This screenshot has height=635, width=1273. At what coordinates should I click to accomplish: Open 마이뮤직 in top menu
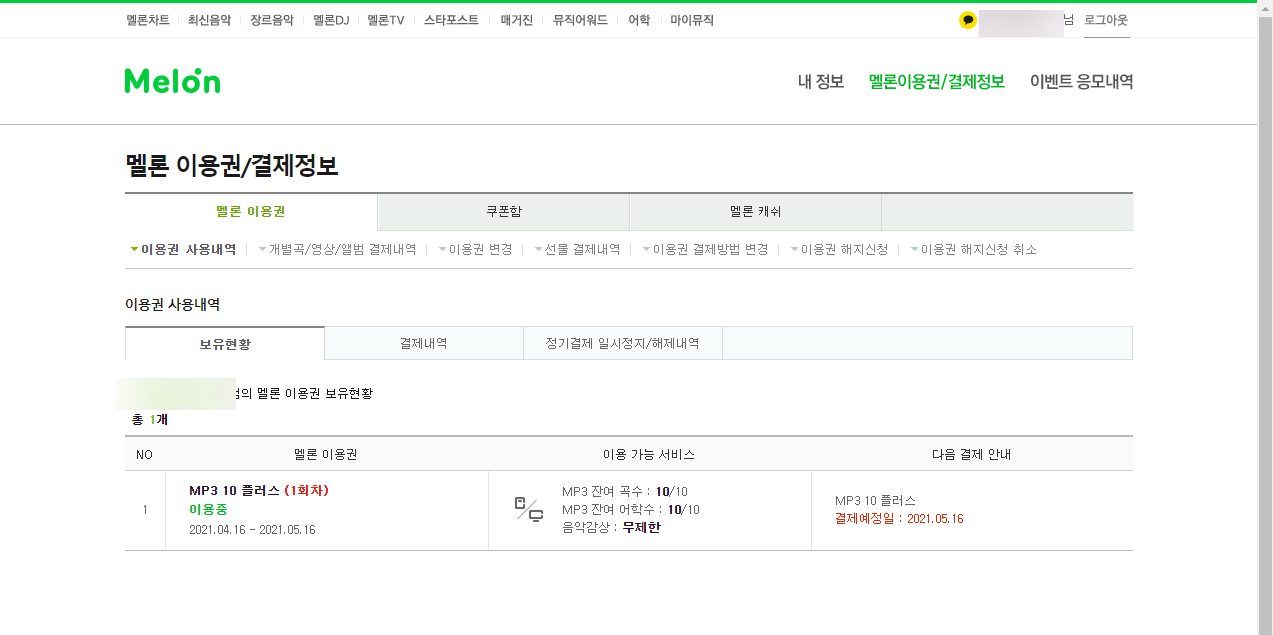tap(692, 20)
